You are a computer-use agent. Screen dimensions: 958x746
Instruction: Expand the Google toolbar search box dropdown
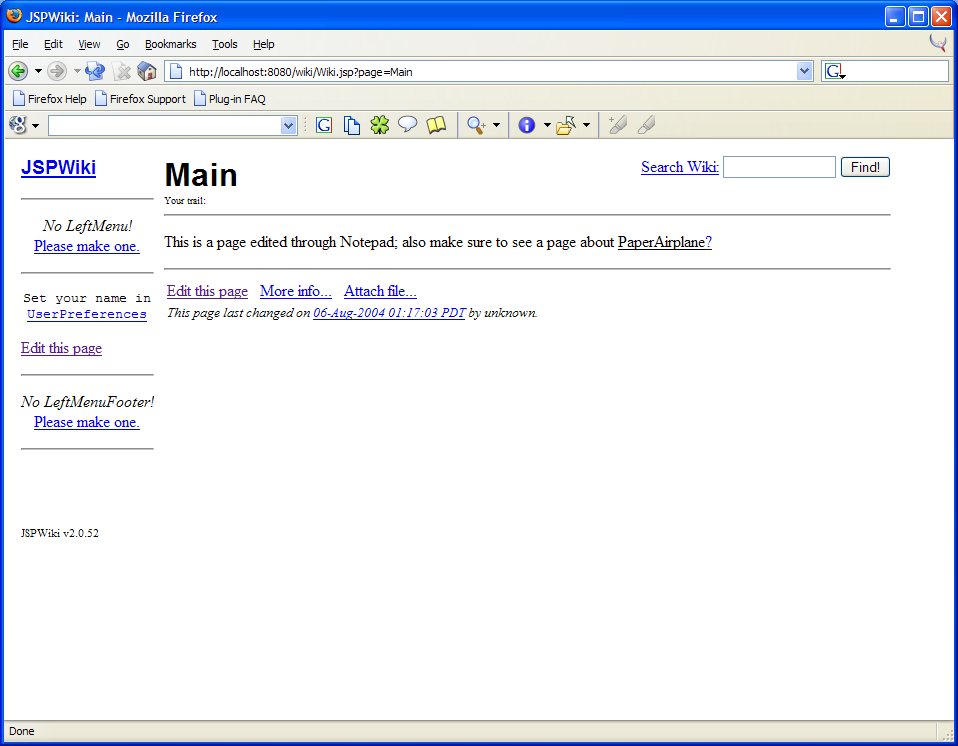click(x=288, y=126)
